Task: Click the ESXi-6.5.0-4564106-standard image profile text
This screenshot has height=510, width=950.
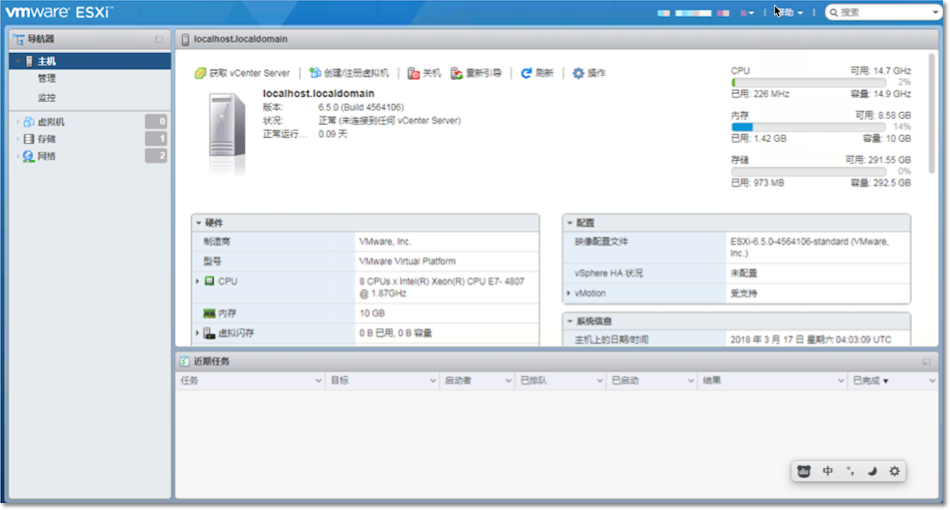Action: pos(810,247)
